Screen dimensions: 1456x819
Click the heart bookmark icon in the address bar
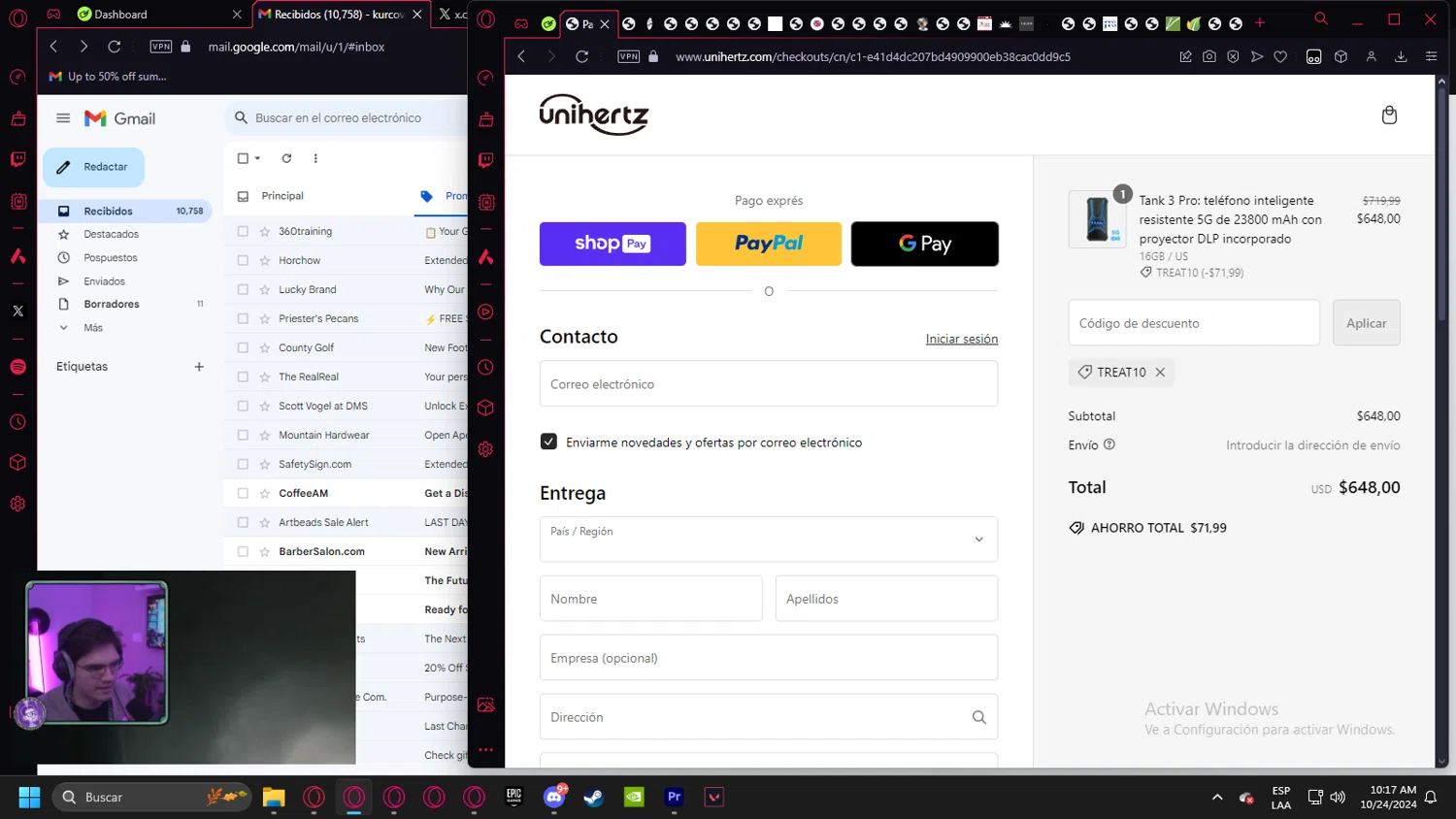(1280, 56)
